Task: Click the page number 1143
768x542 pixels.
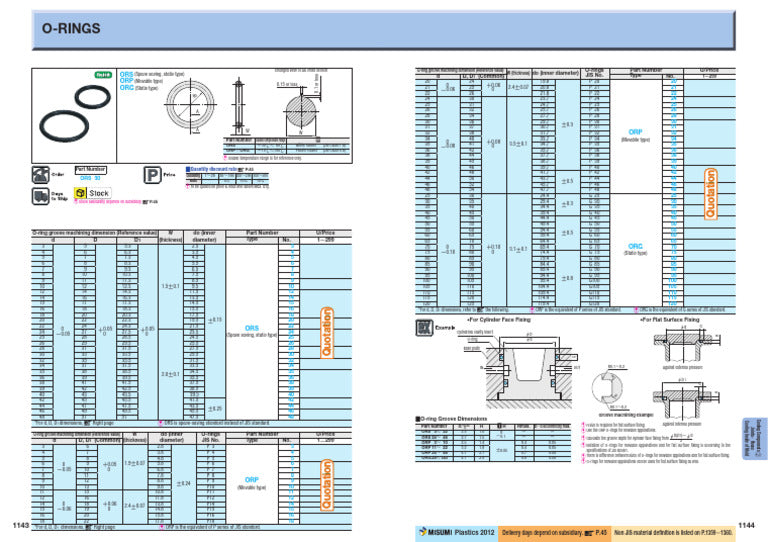Action: [x=21, y=525]
